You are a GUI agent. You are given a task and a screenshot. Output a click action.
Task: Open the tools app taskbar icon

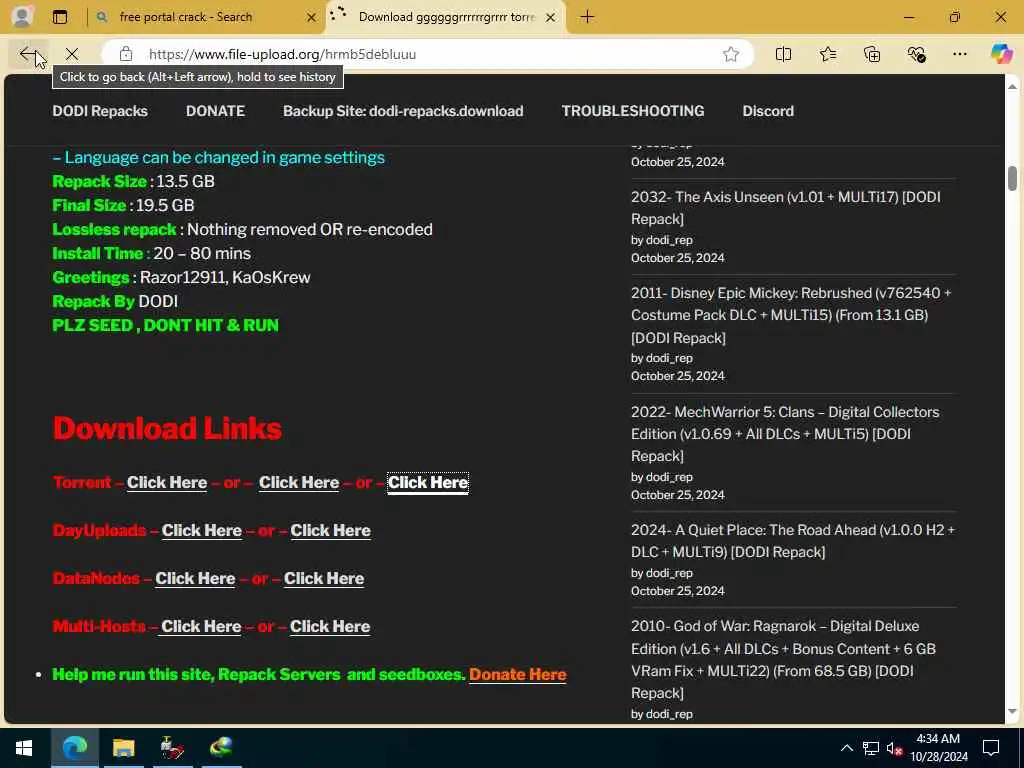(172, 748)
